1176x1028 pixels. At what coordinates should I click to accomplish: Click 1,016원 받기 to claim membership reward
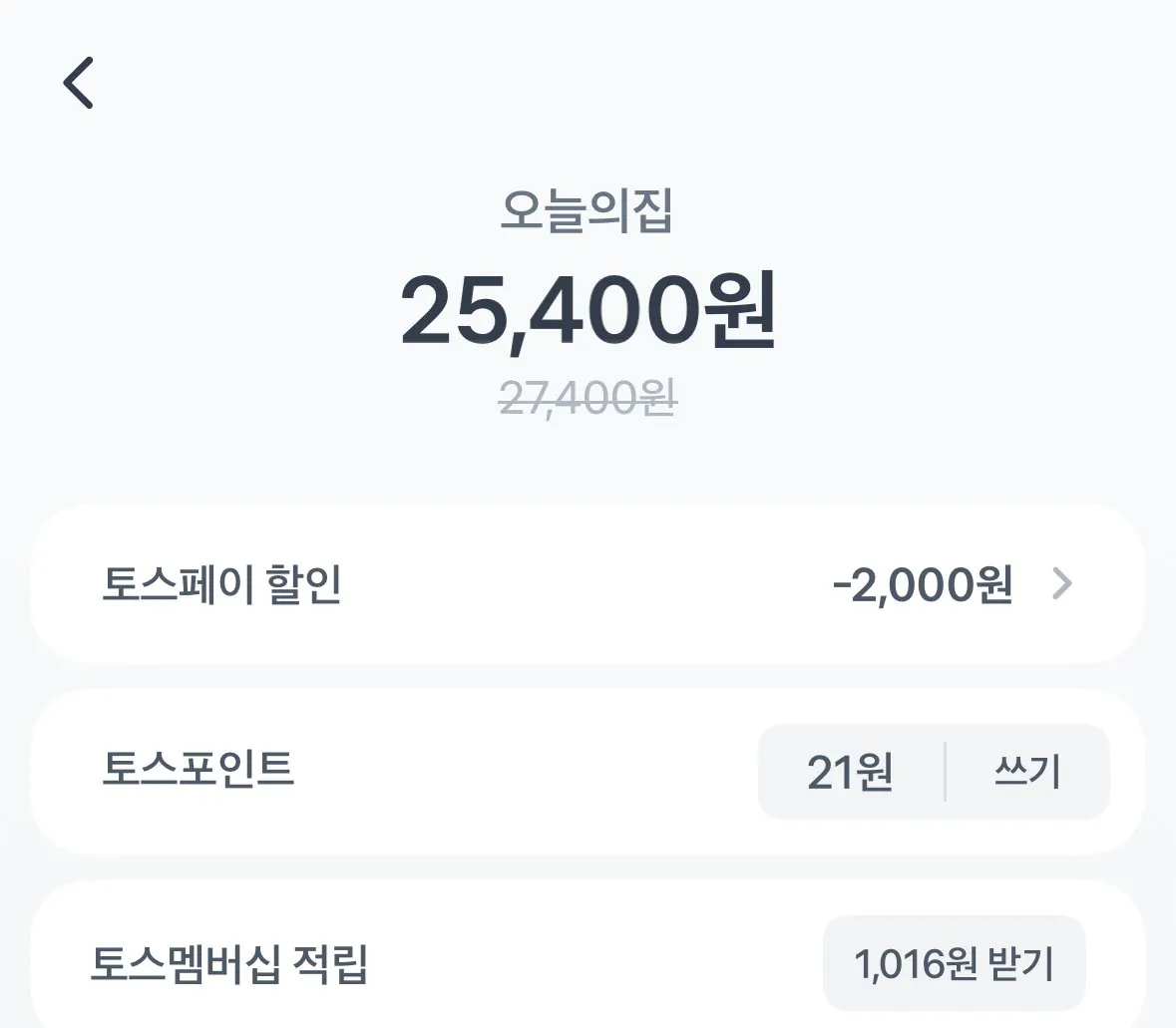pyautogui.click(x=953, y=962)
